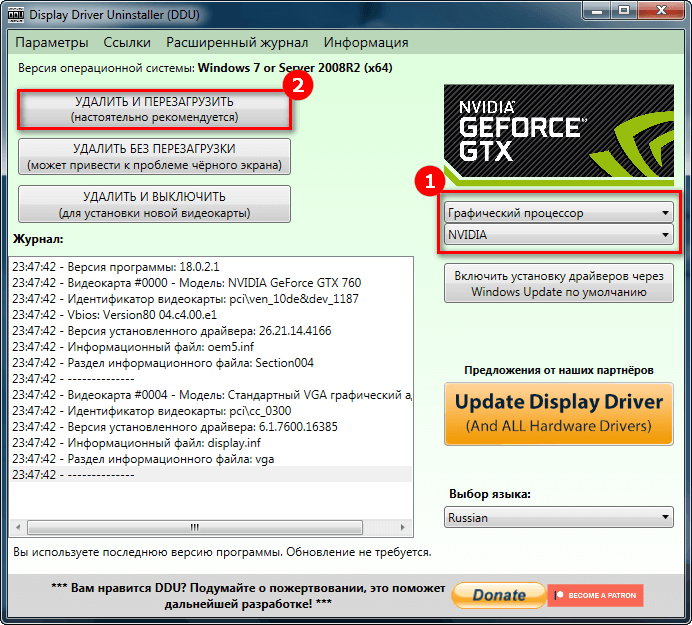Click УДАЛИТЬ И ПЕРЕЗАГРУЗИТЬ button
This screenshot has height=625, width=692.
[154, 109]
